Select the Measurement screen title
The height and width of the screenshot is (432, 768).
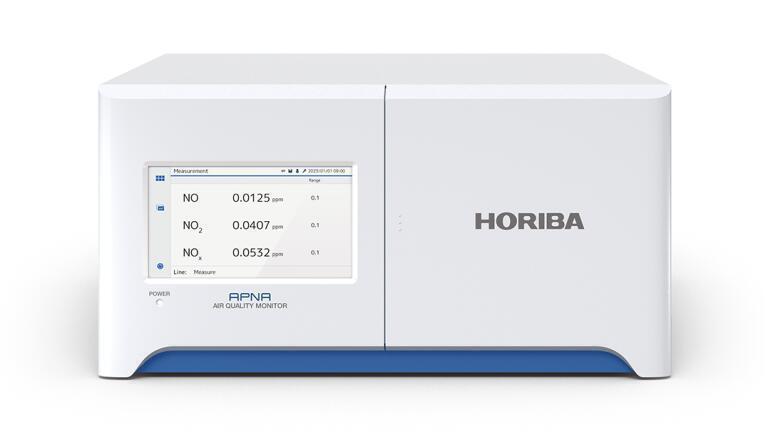(191, 171)
